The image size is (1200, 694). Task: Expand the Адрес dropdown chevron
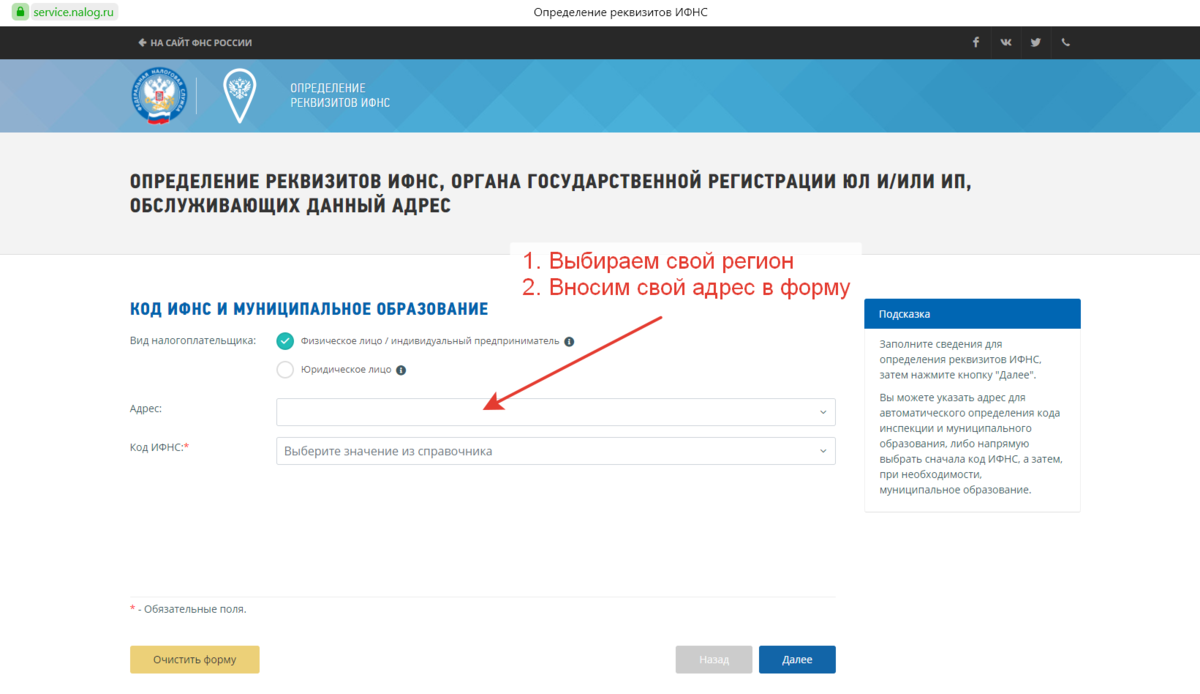[x=823, y=412]
